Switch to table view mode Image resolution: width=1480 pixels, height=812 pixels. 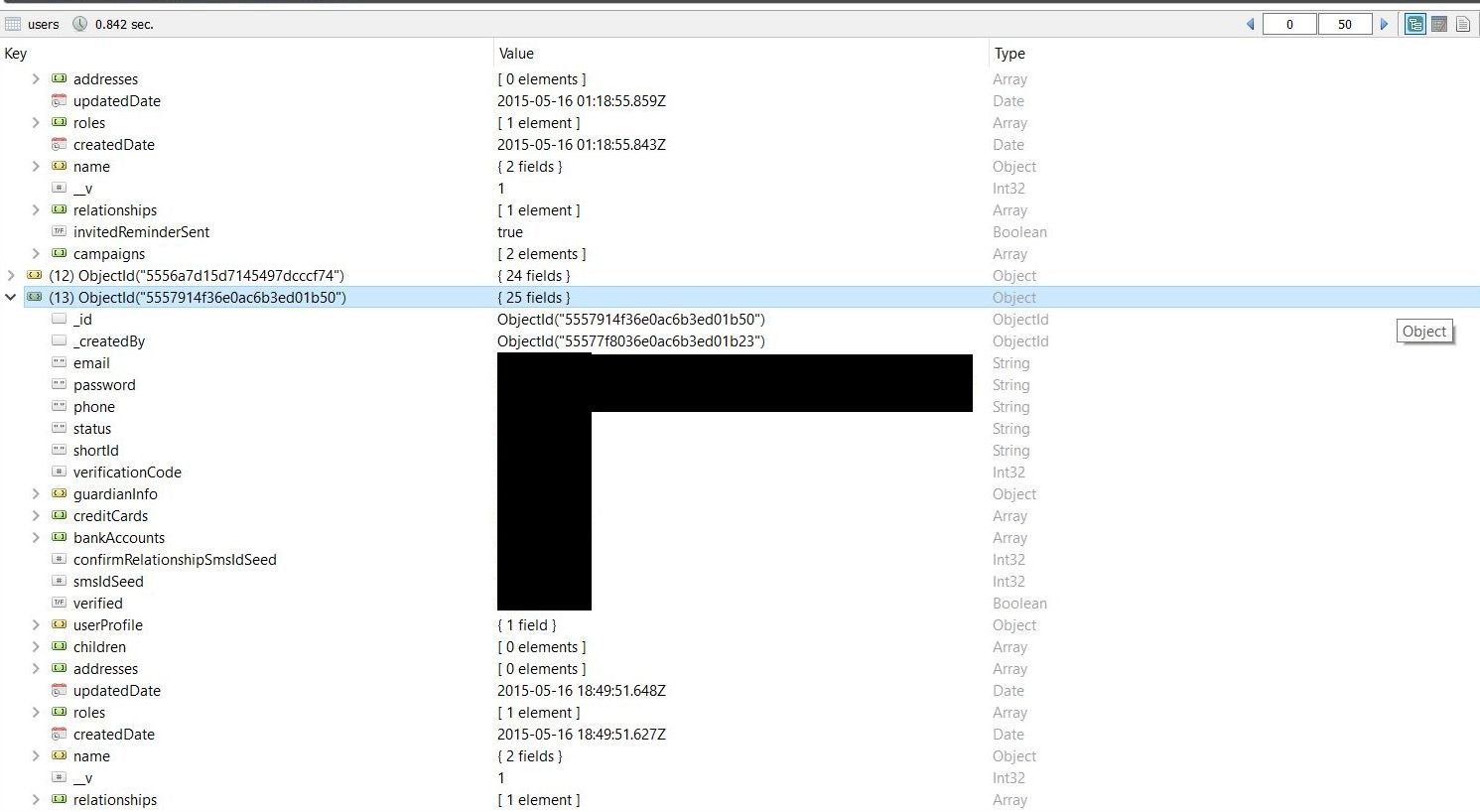tap(1439, 24)
